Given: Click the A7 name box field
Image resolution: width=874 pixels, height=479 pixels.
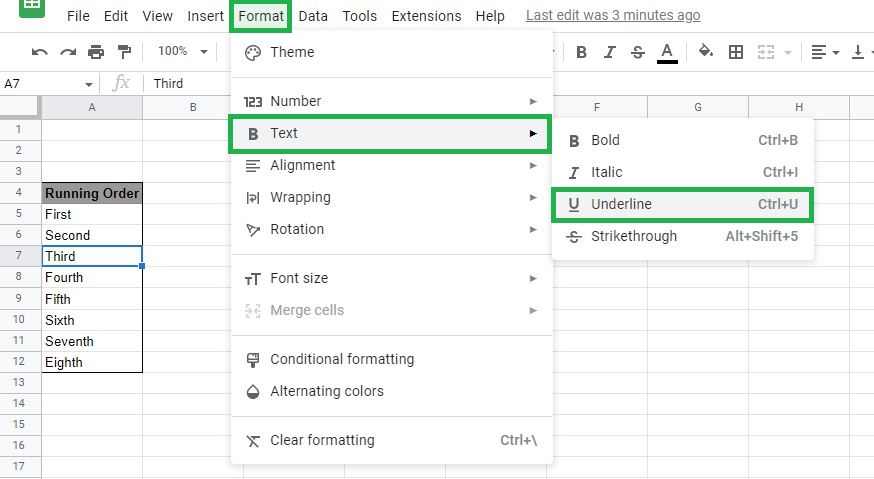Looking at the screenshot, I should 48,84.
